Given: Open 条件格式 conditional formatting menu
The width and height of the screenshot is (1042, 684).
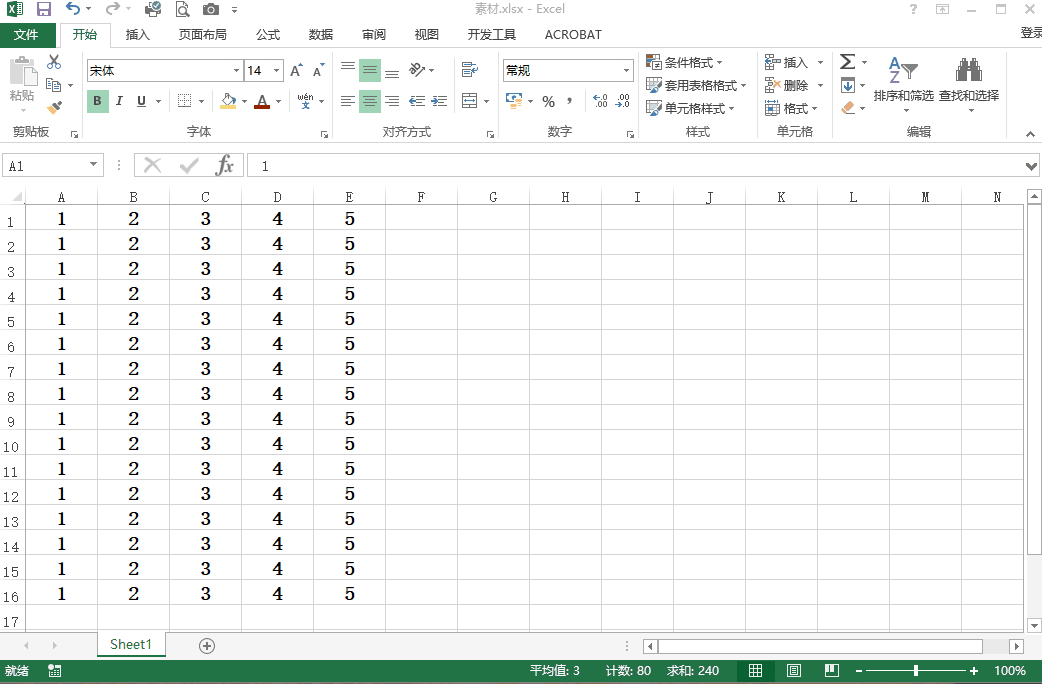Looking at the screenshot, I should point(684,62).
